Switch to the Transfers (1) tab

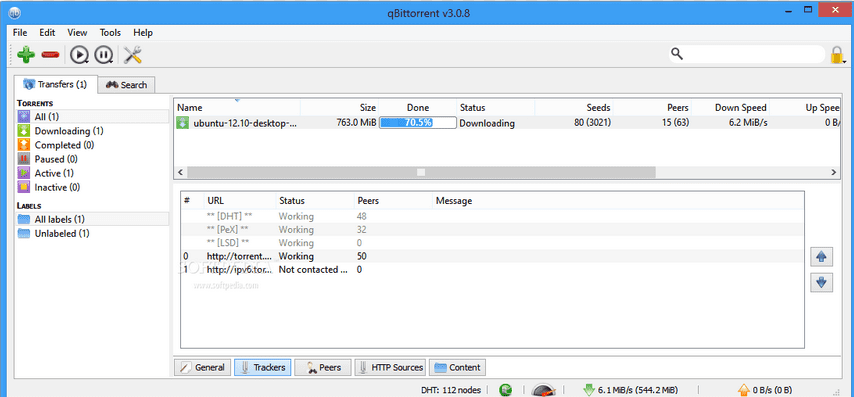[x=56, y=84]
